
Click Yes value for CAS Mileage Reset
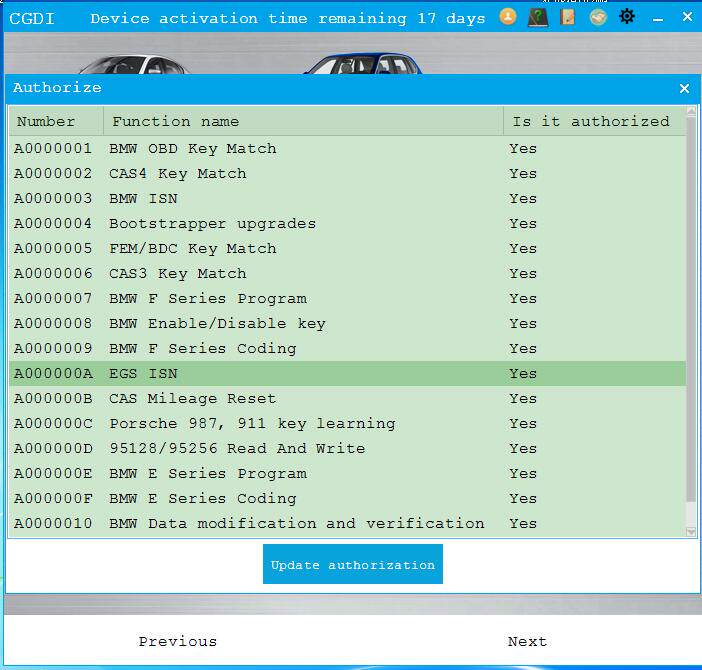pos(522,399)
